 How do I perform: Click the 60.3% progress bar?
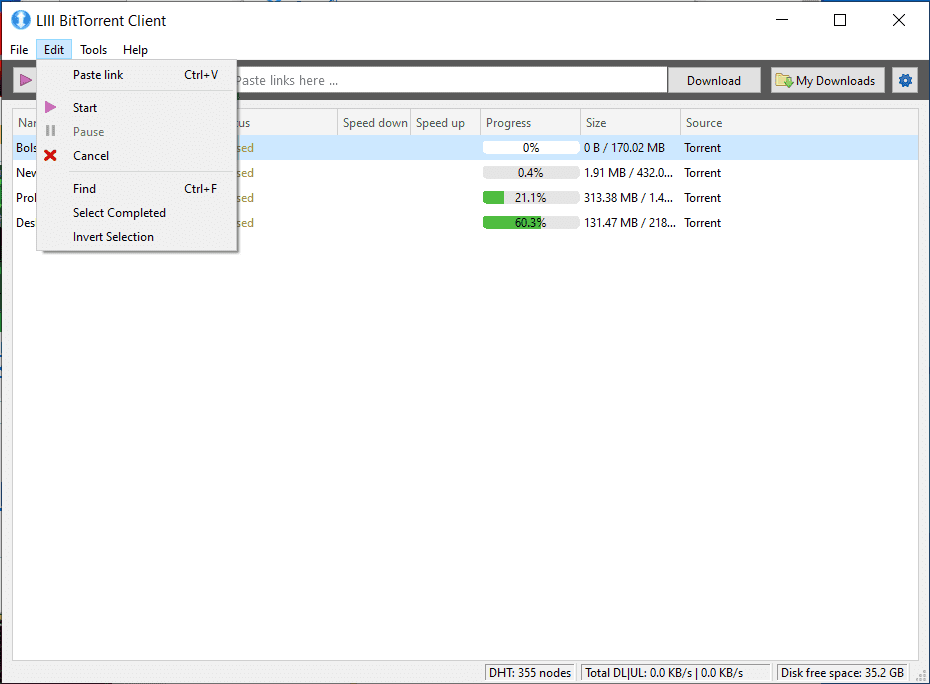click(x=531, y=222)
